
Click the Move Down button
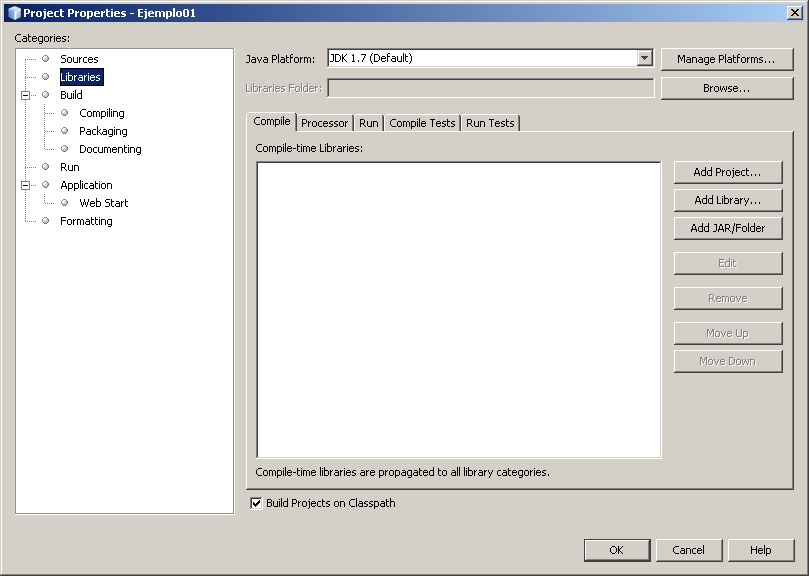point(727,361)
